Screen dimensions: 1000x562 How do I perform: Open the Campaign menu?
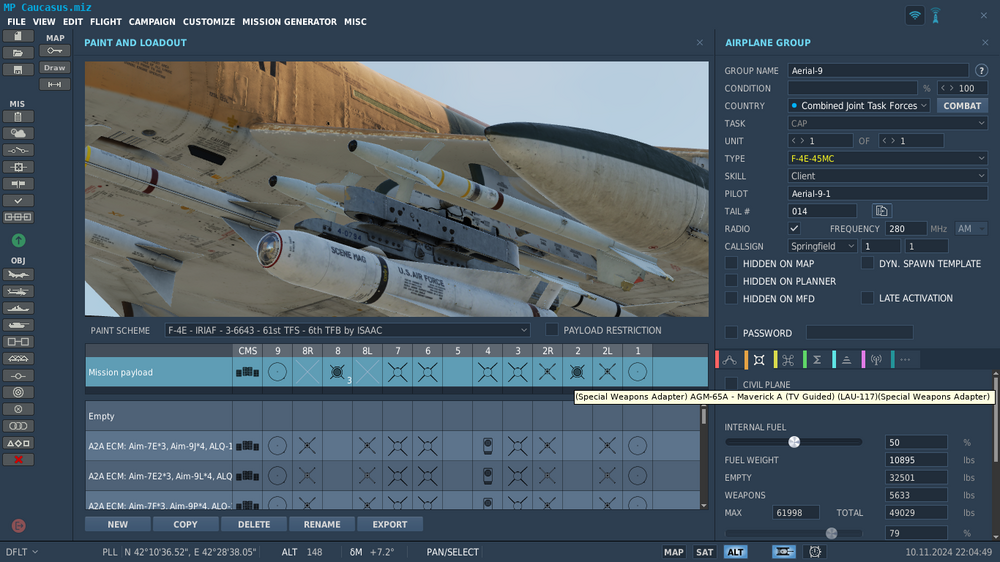152,22
